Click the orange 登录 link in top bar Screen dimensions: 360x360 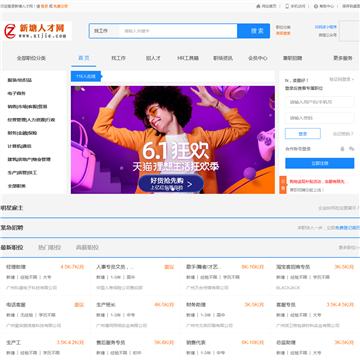[44, 6]
